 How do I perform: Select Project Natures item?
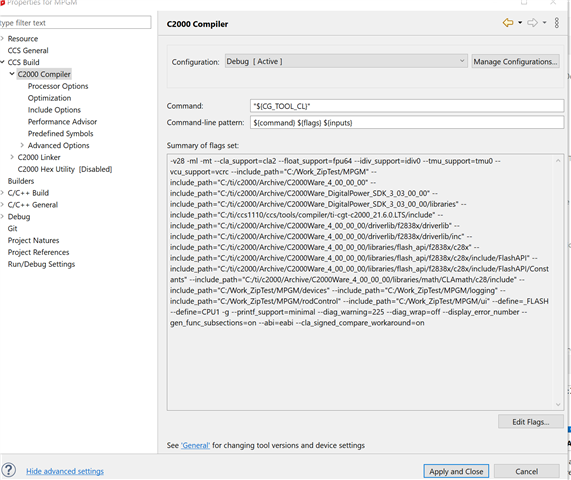pos(33,240)
